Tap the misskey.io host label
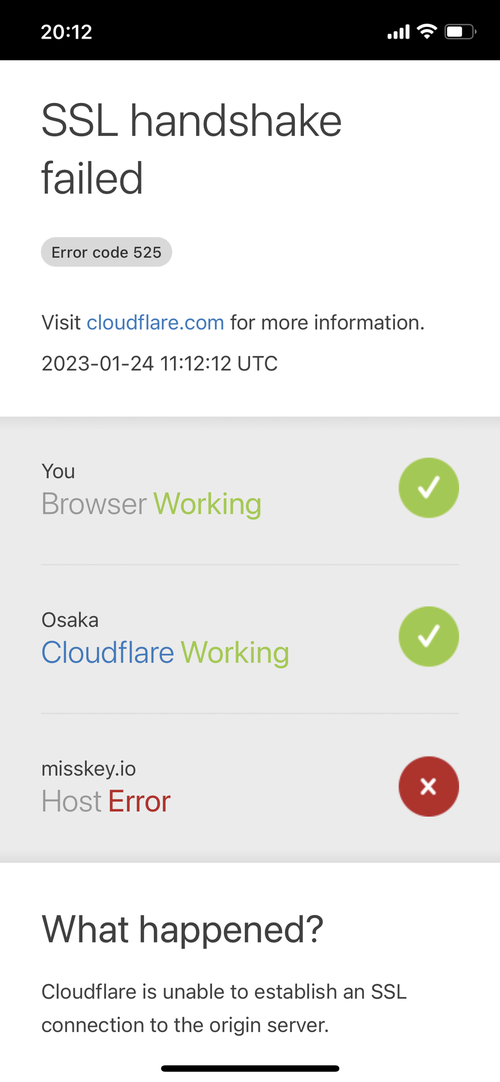 coord(84,769)
